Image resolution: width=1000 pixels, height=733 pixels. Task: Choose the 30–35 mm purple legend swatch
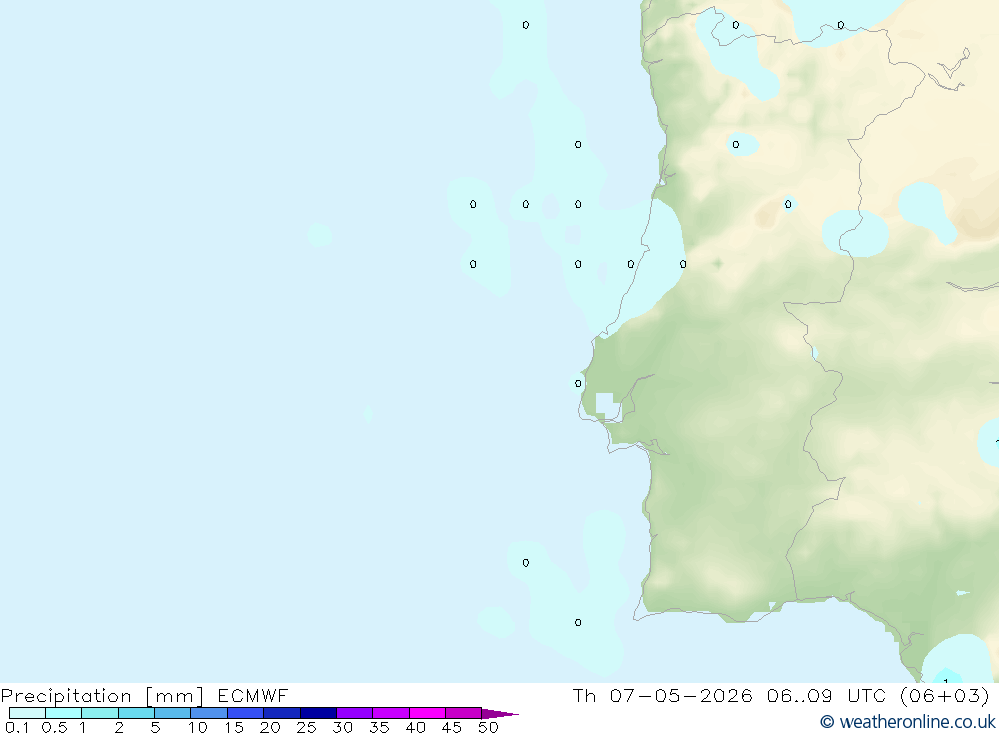pyautogui.click(x=354, y=713)
